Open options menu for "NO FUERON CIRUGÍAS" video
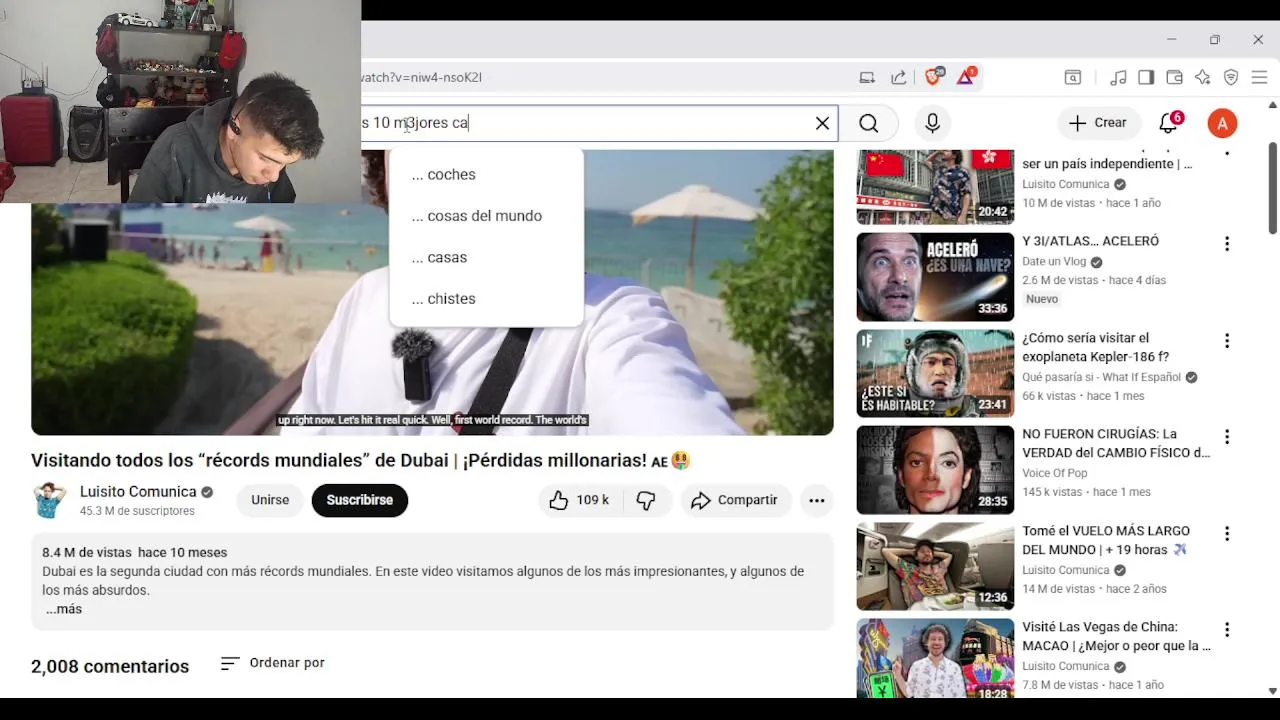The height and width of the screenshot is (720, 1280). click(x=1226, y=437)
